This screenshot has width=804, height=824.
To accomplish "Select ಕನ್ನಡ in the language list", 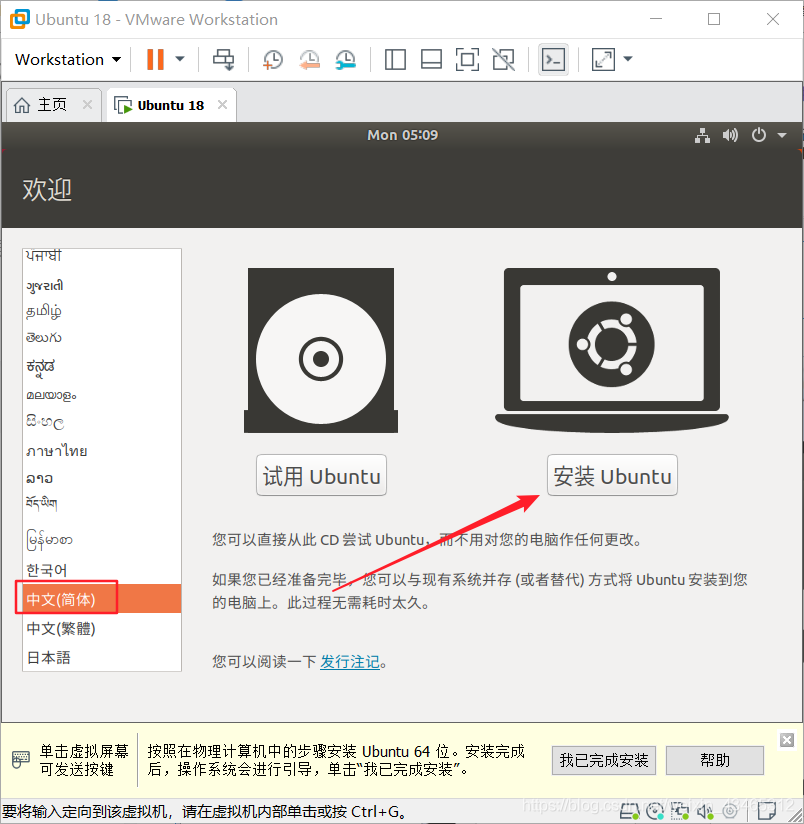I will (x=102, y=366).
